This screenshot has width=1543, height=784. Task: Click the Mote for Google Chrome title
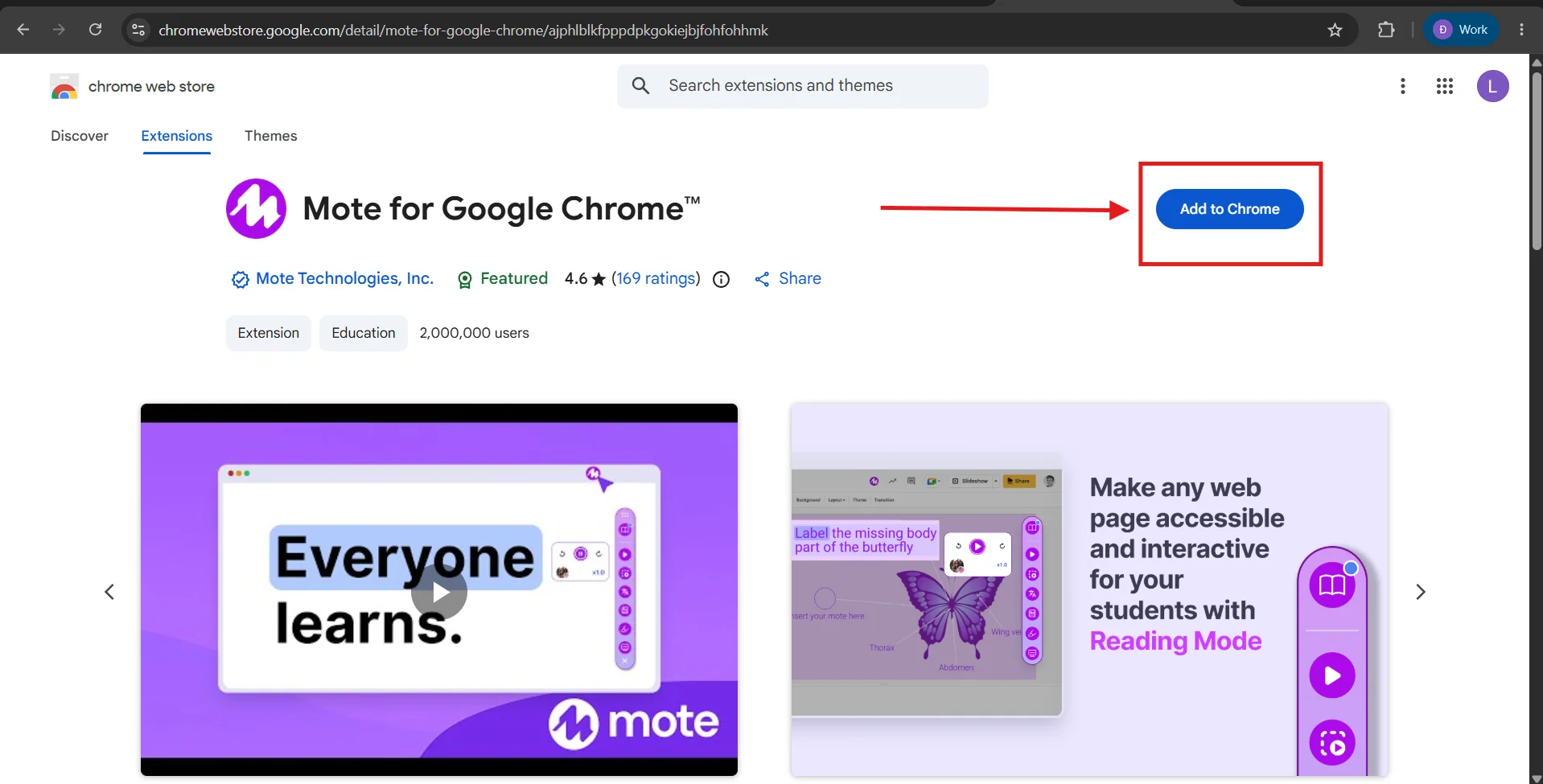click(x=501, y=209)
